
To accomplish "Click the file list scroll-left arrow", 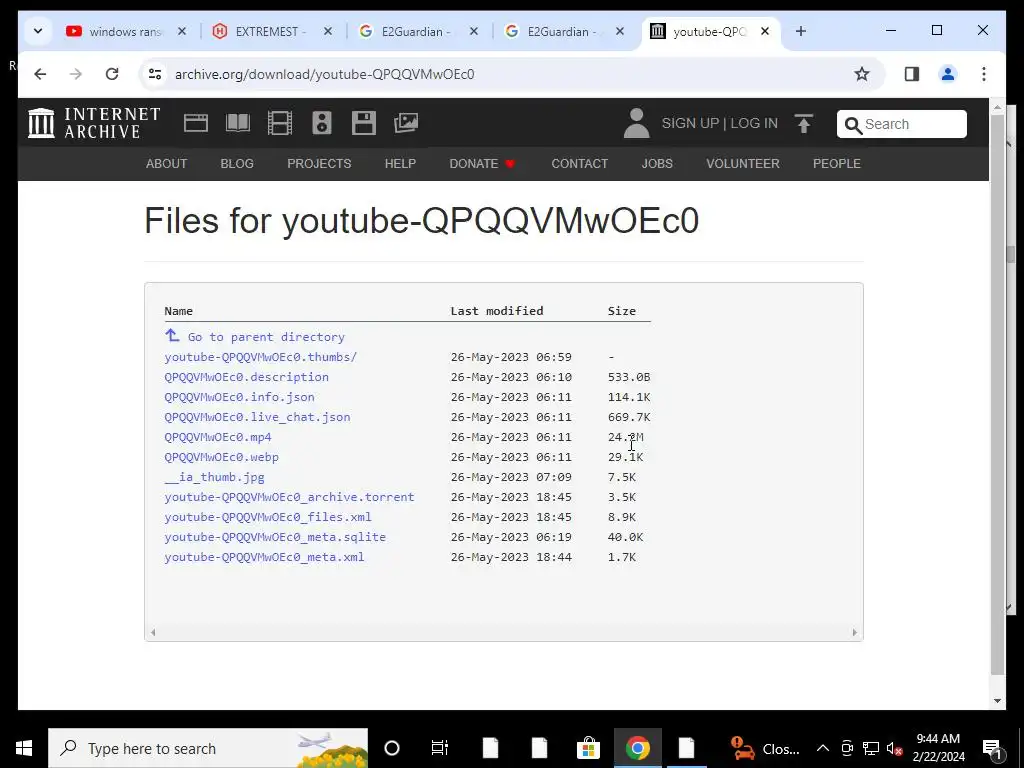I will point(153,632).
